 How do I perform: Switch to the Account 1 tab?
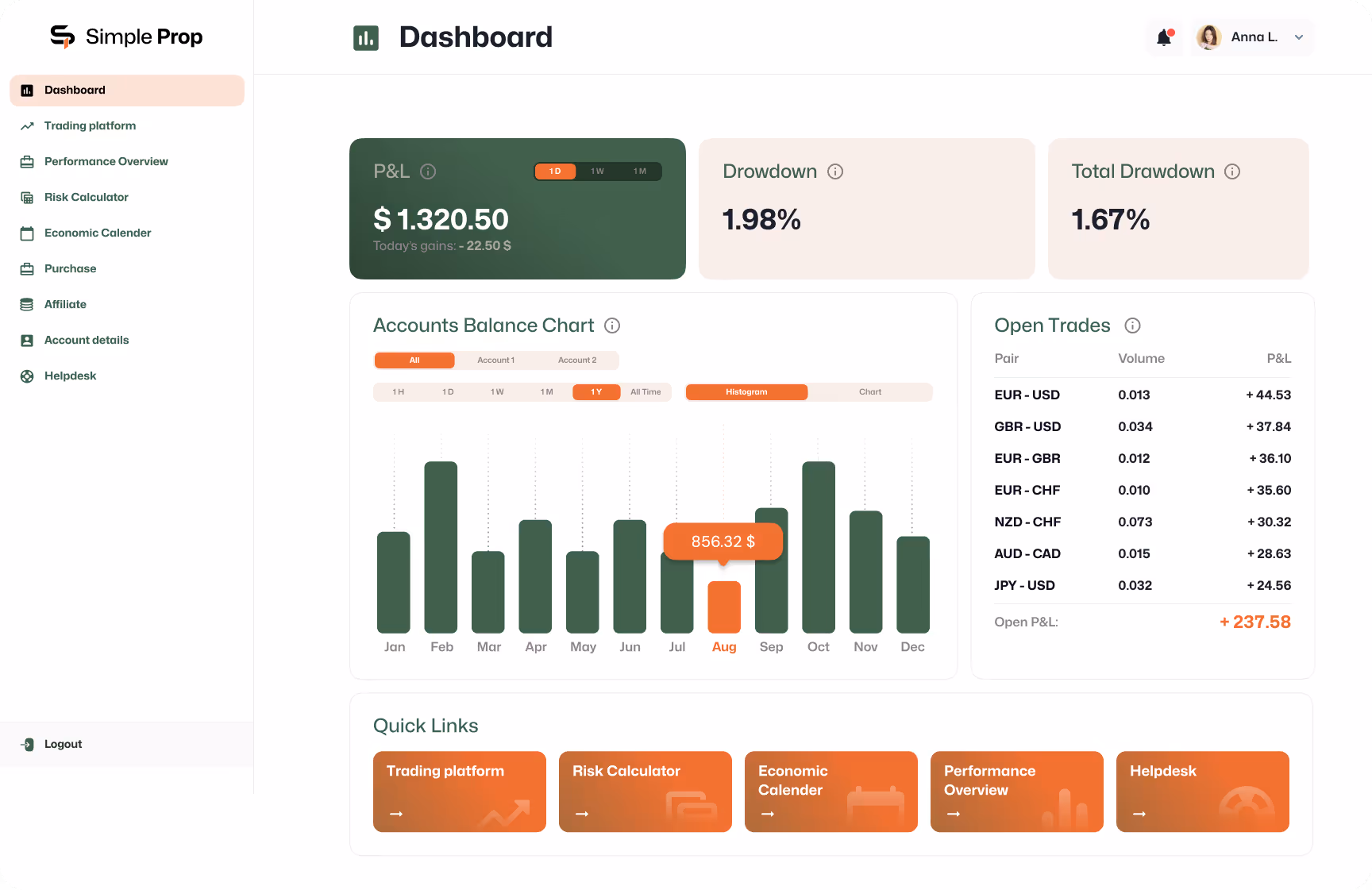495,360
